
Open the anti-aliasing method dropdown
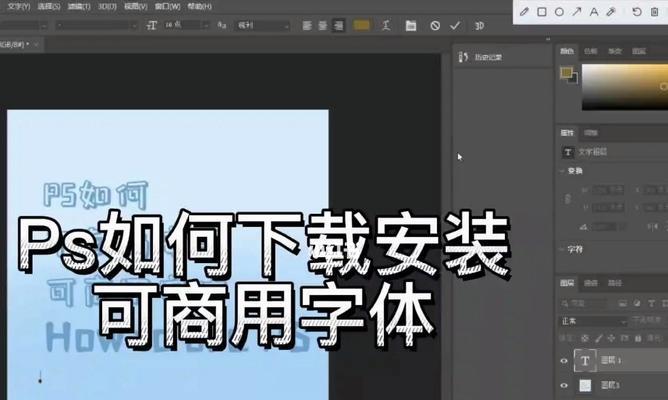coord(262,26)
